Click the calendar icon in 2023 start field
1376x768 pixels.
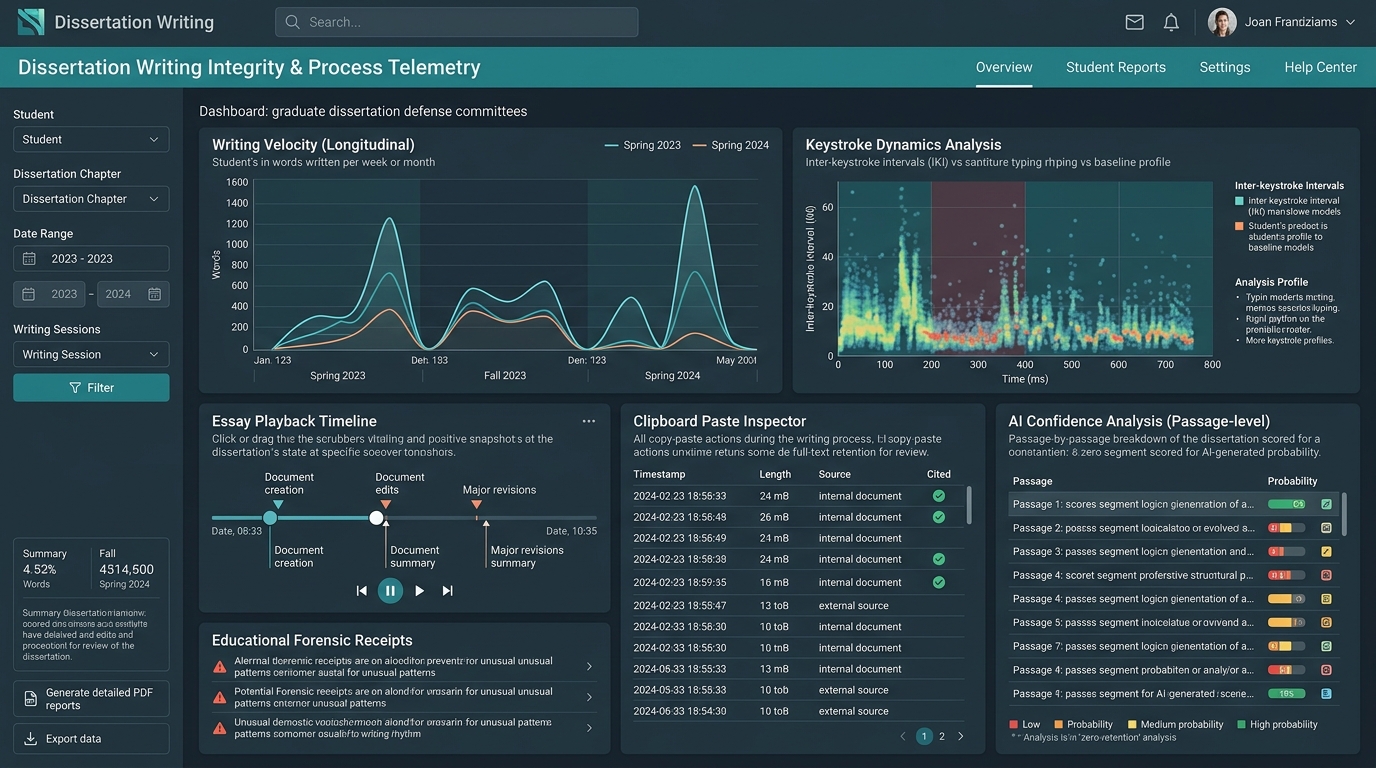tap(29, 294)
